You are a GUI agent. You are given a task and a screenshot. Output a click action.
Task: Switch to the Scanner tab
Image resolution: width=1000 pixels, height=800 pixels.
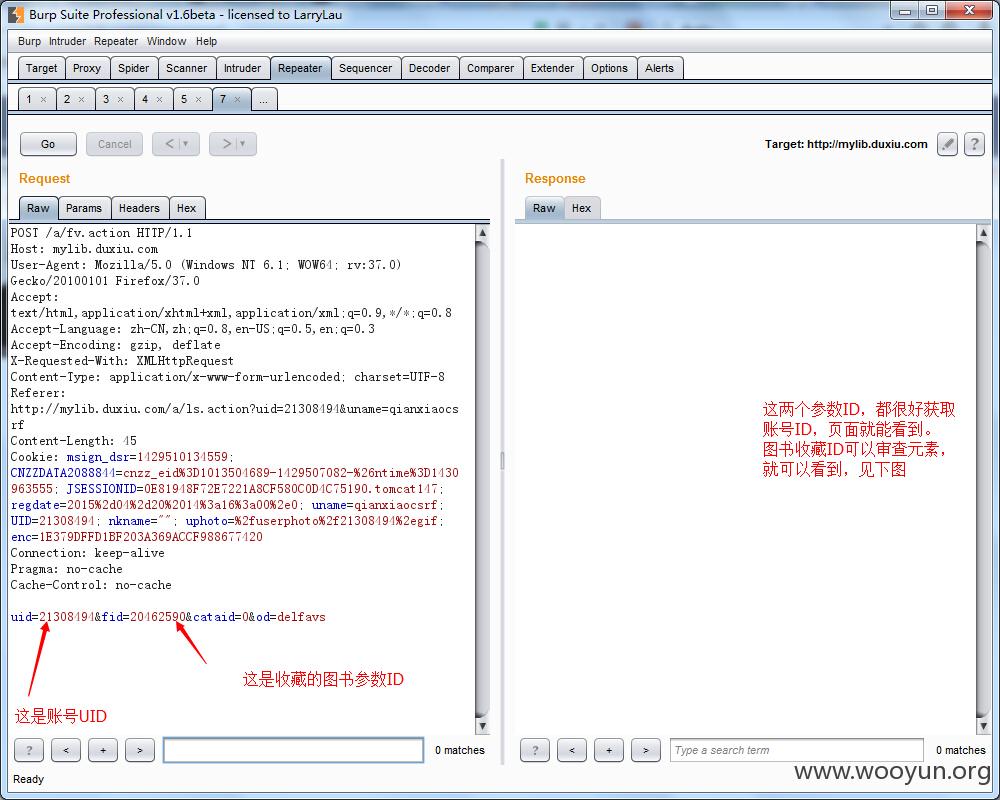pyautogui.click(x=186, y=68)
